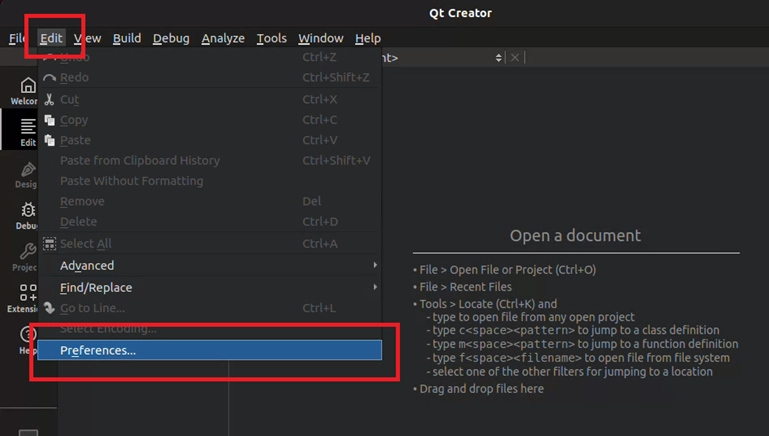Open Design mode from the left sidebar

(27, 174)
